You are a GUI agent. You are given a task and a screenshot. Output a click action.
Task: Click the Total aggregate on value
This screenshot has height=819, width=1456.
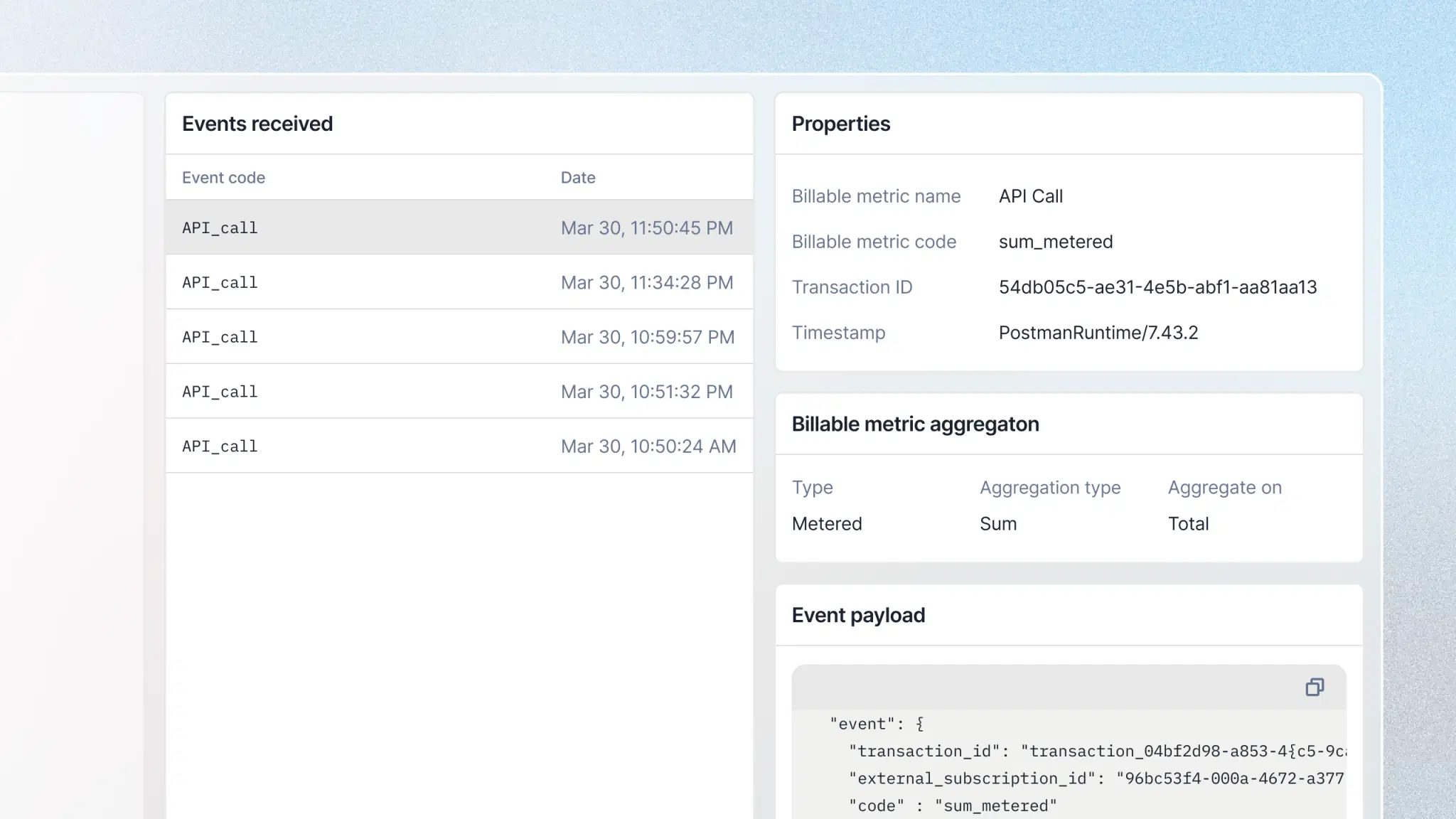point(1187,523)
